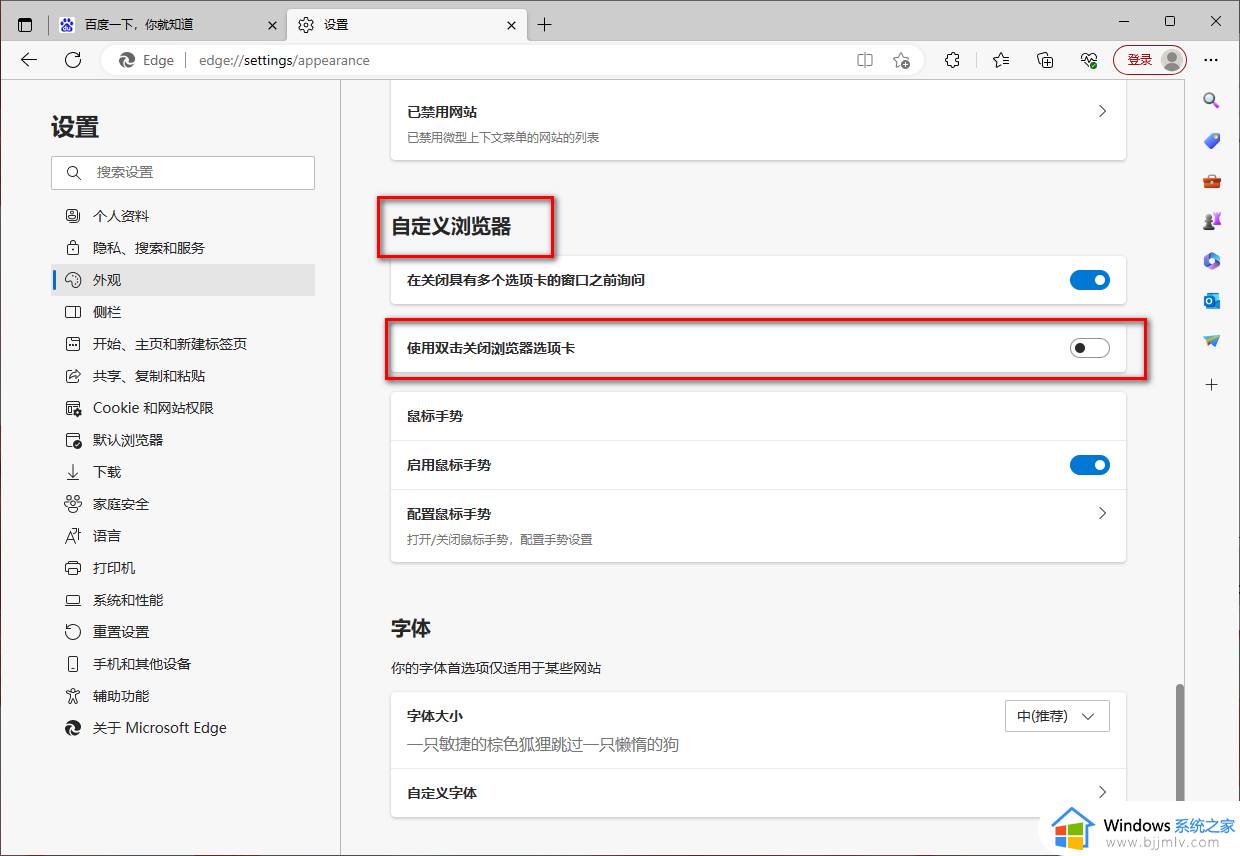Open 关于 Microsoft Edge section
Screen dimensions: 1240x856
click(x=183, y=728)
